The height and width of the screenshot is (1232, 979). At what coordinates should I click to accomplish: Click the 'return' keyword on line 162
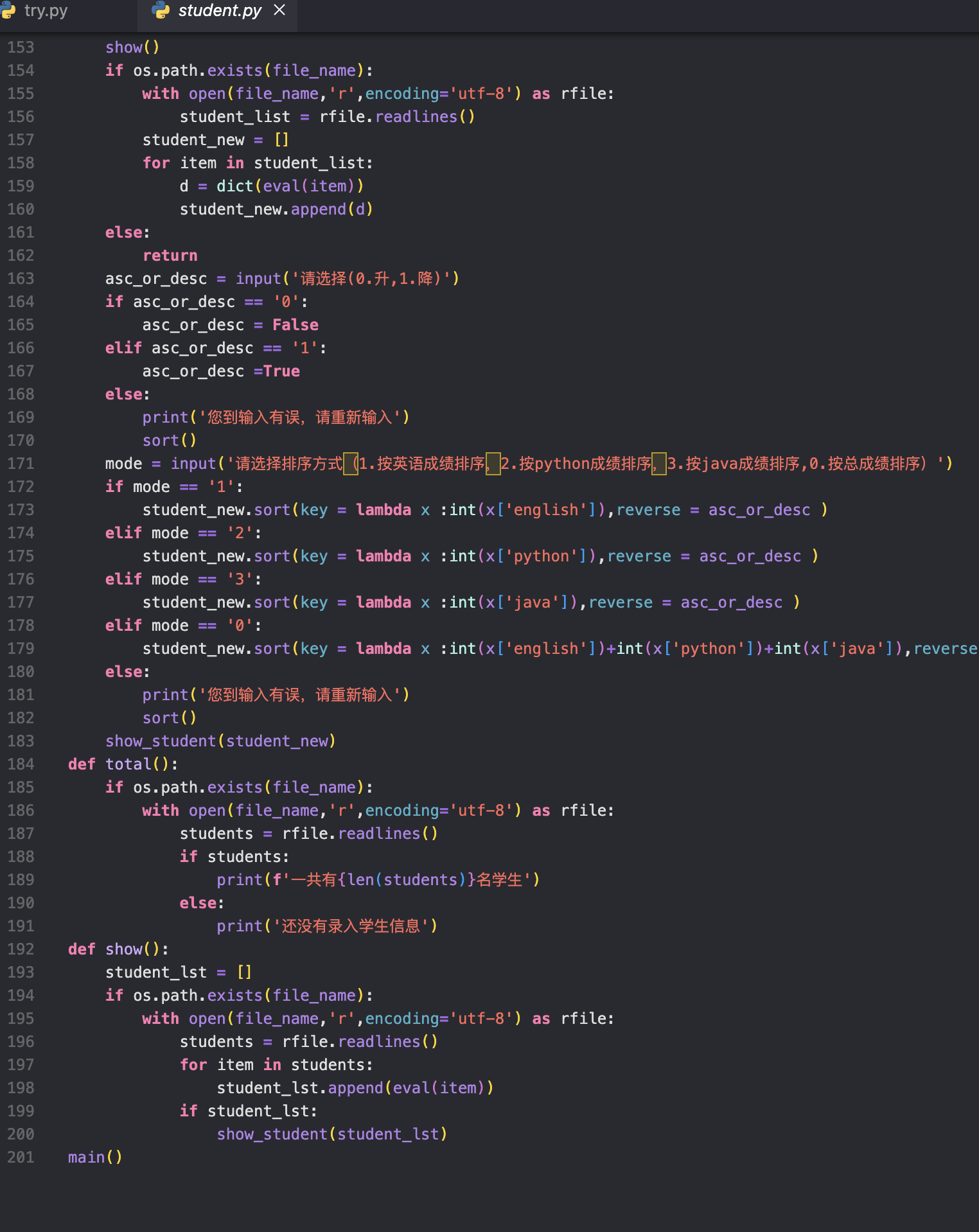[x=170, y=256]
